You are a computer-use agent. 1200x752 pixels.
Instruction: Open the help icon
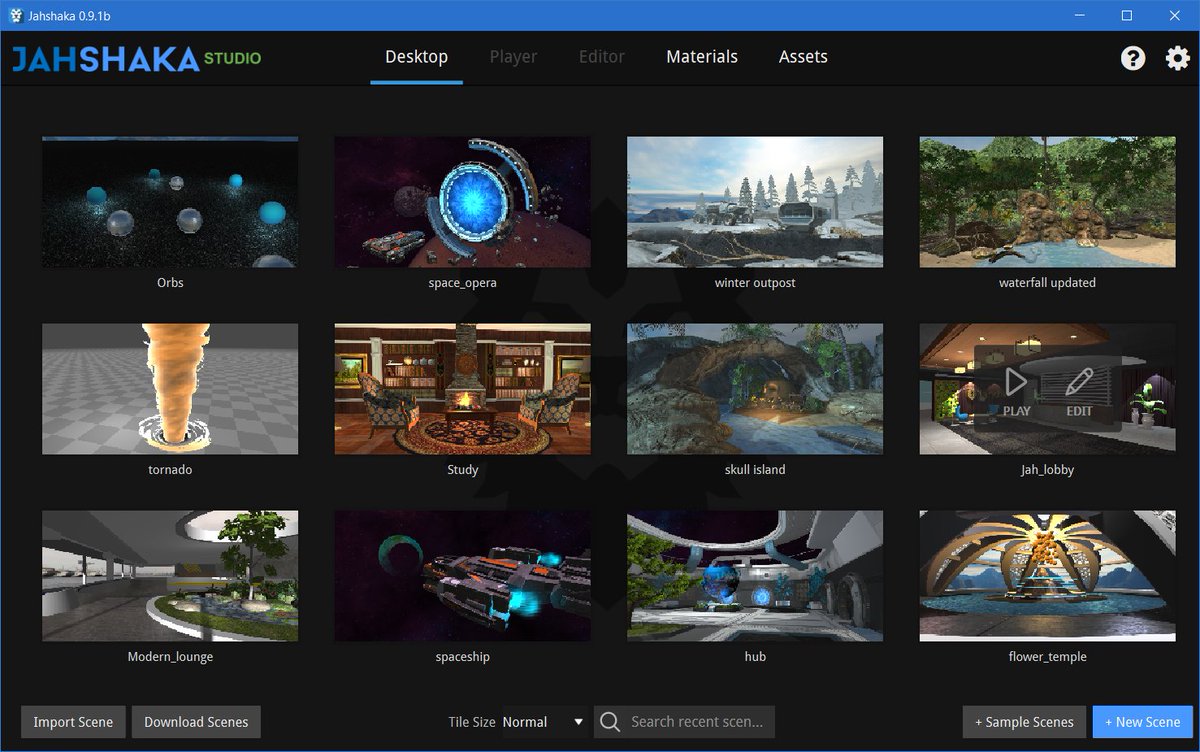coord(1132,58)
